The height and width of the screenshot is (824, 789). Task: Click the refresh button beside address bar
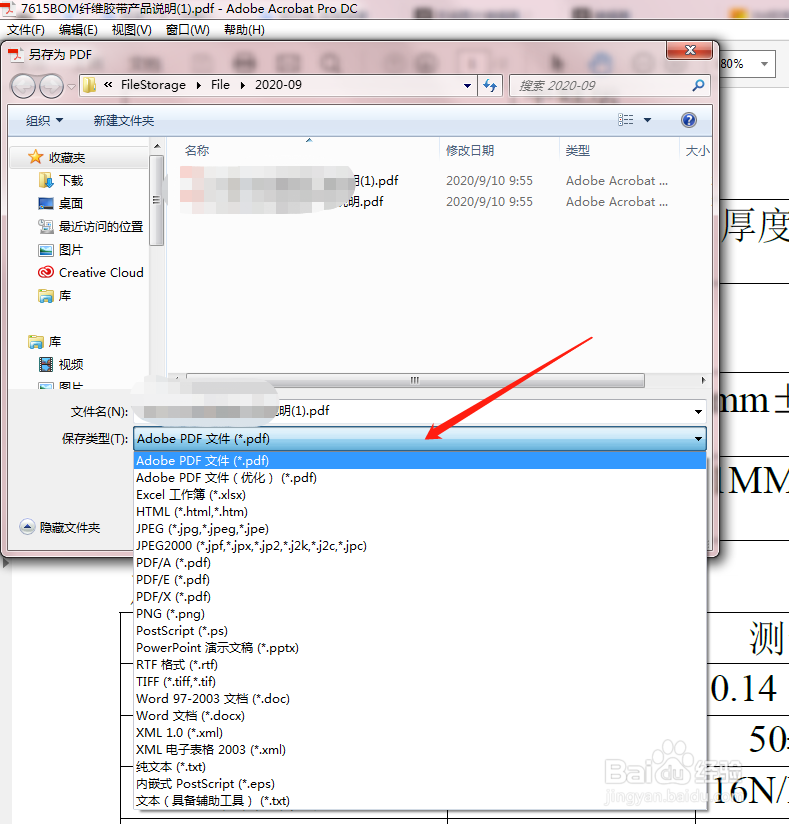point(490,85)
